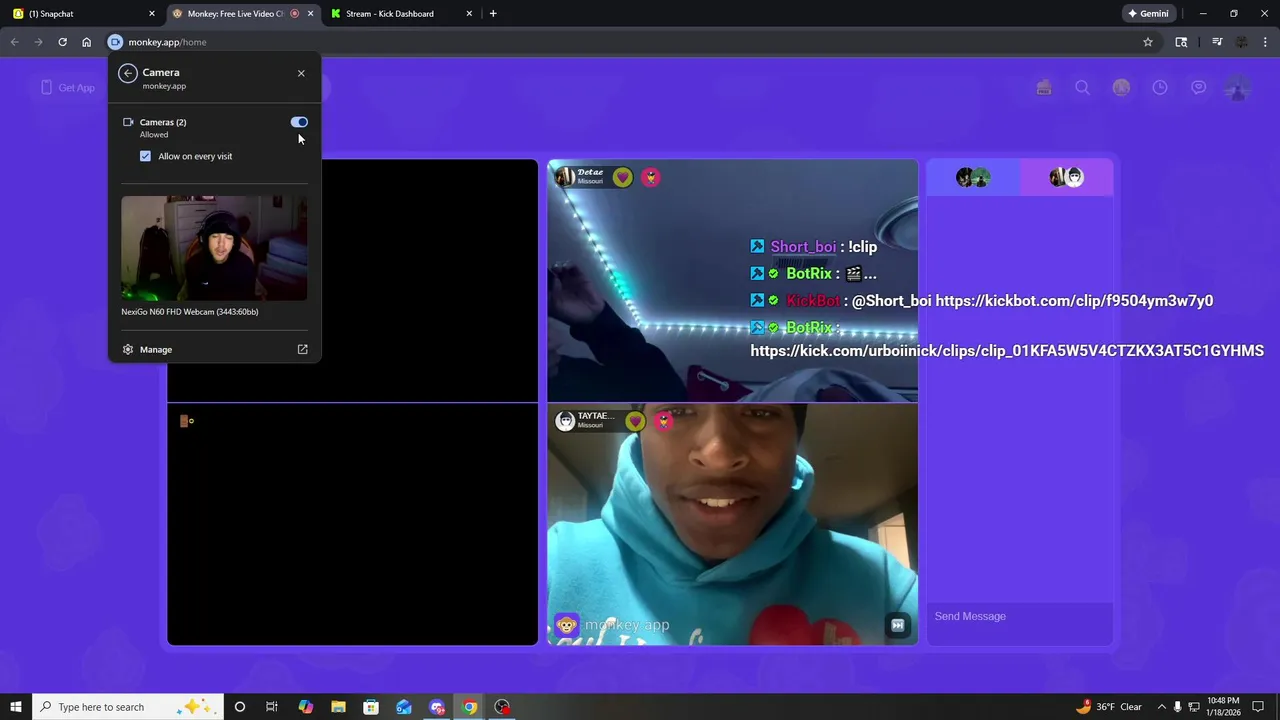This screenshot has height=720, width=1280.
Task: Open the kickbot.com clip link
Action: 1074,301
